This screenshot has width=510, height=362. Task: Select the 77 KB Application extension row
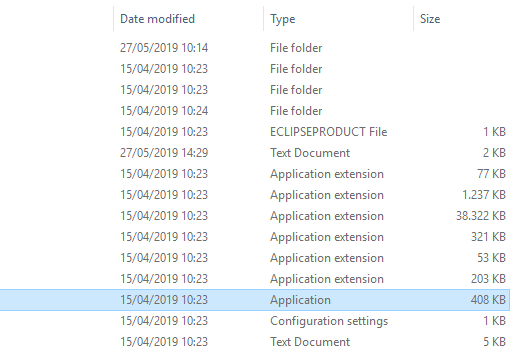(x=255, y=174)
